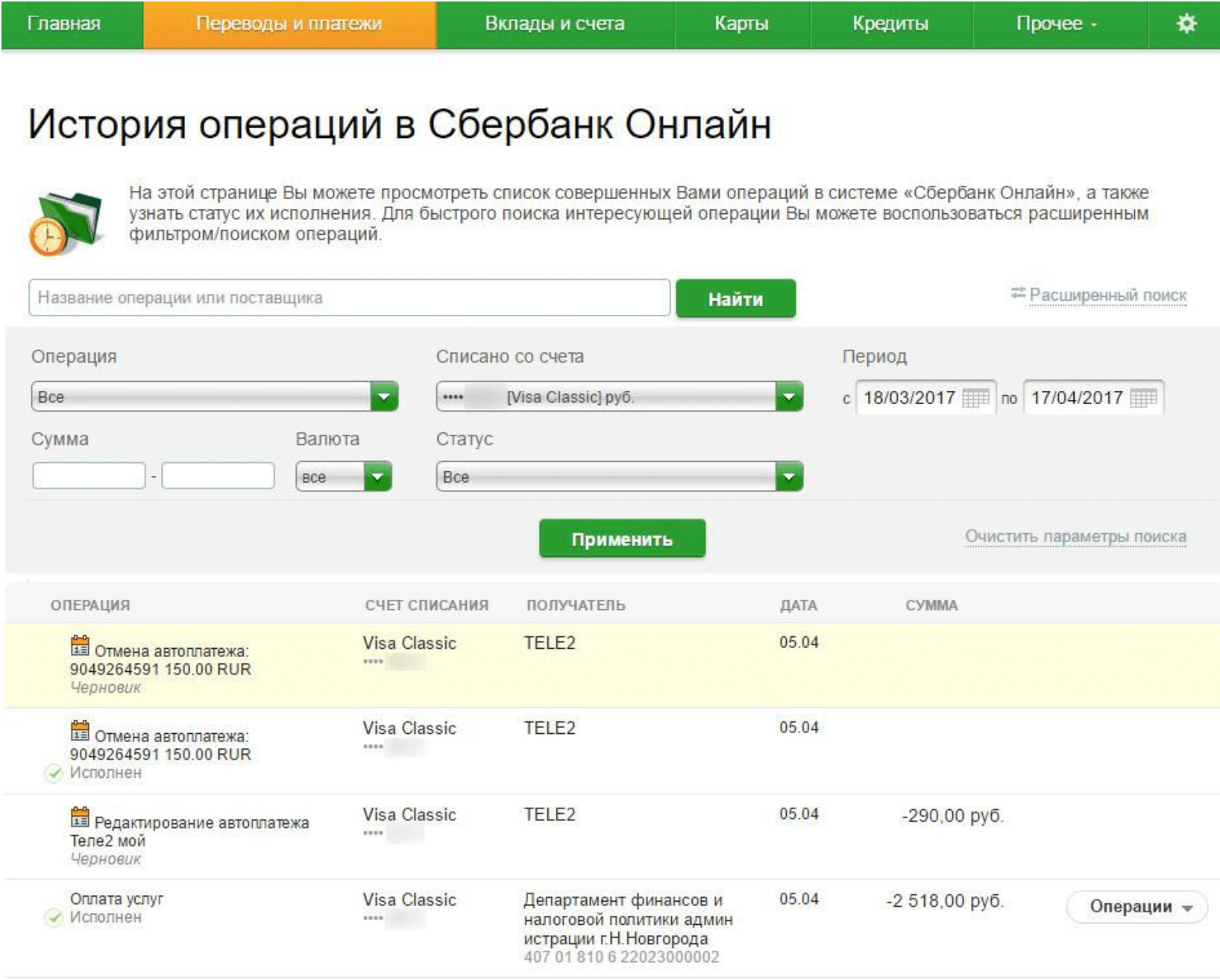The width and height of the screenshot is (1220, 980).
Task: Open the start date calendar picker
Action: [x=975, y=398]
